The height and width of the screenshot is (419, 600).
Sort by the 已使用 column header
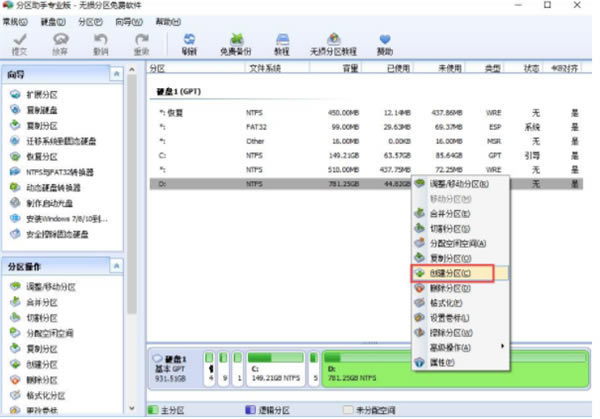tap(388, 68)
